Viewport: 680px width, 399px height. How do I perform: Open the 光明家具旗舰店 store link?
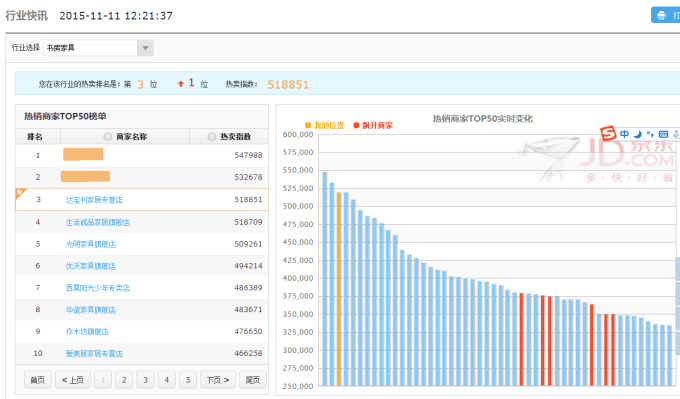[91, 244]
